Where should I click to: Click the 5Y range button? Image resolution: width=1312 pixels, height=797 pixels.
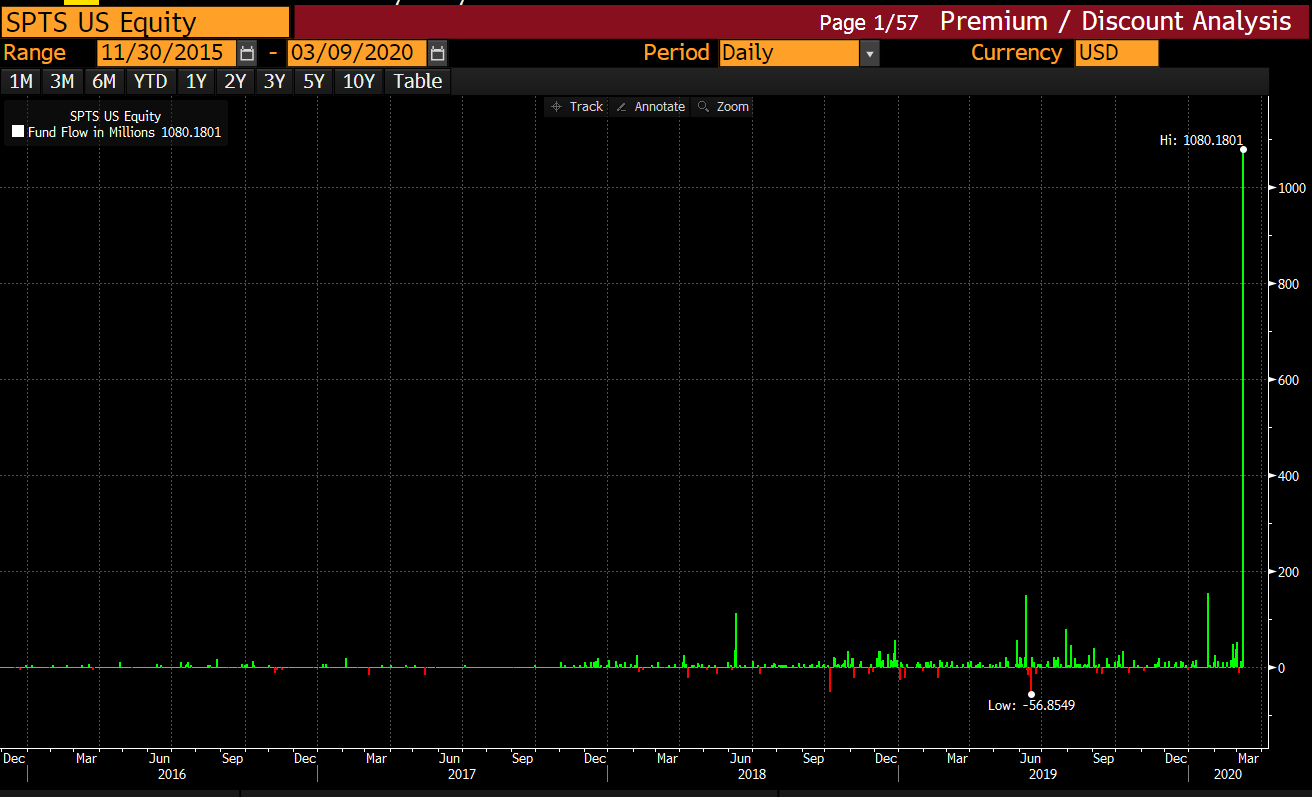[313, 81]
